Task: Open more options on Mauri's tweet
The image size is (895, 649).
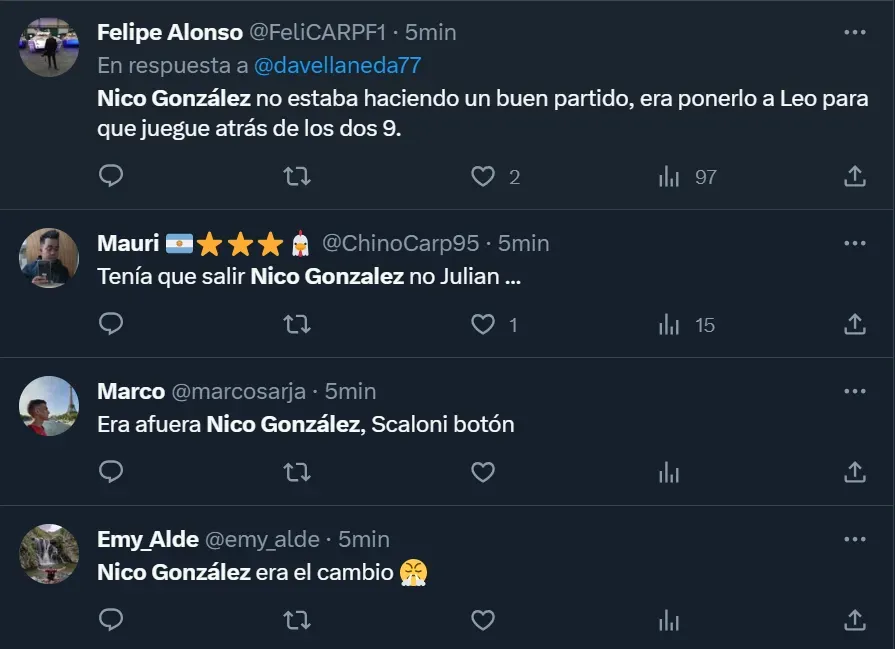Action: (855, 243)
